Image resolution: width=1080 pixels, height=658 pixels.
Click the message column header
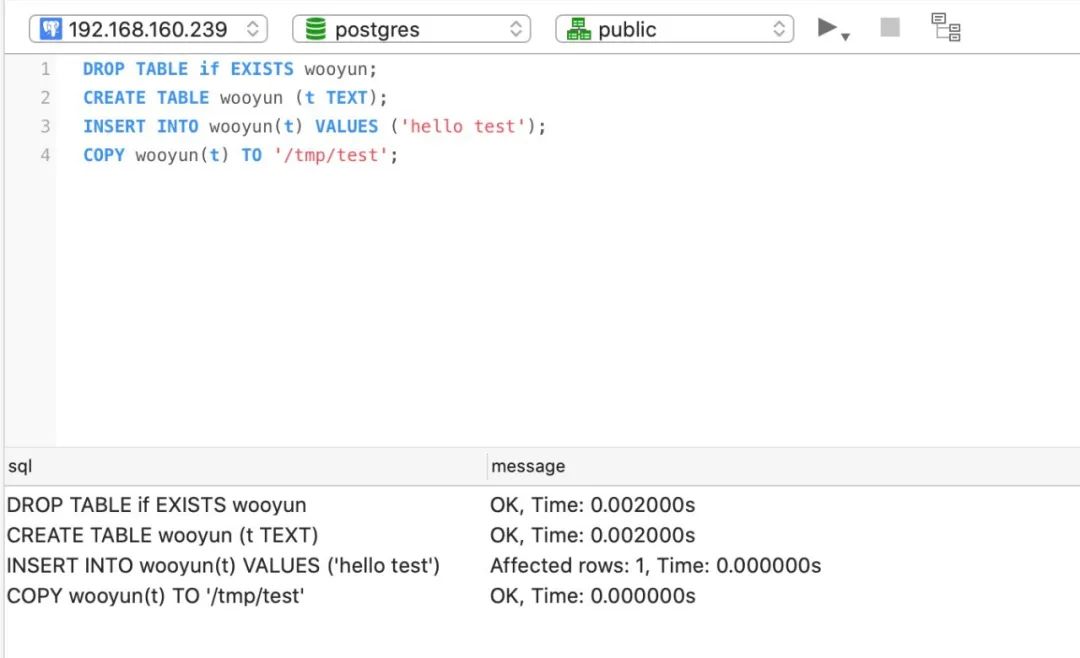(x=528, y=466)
